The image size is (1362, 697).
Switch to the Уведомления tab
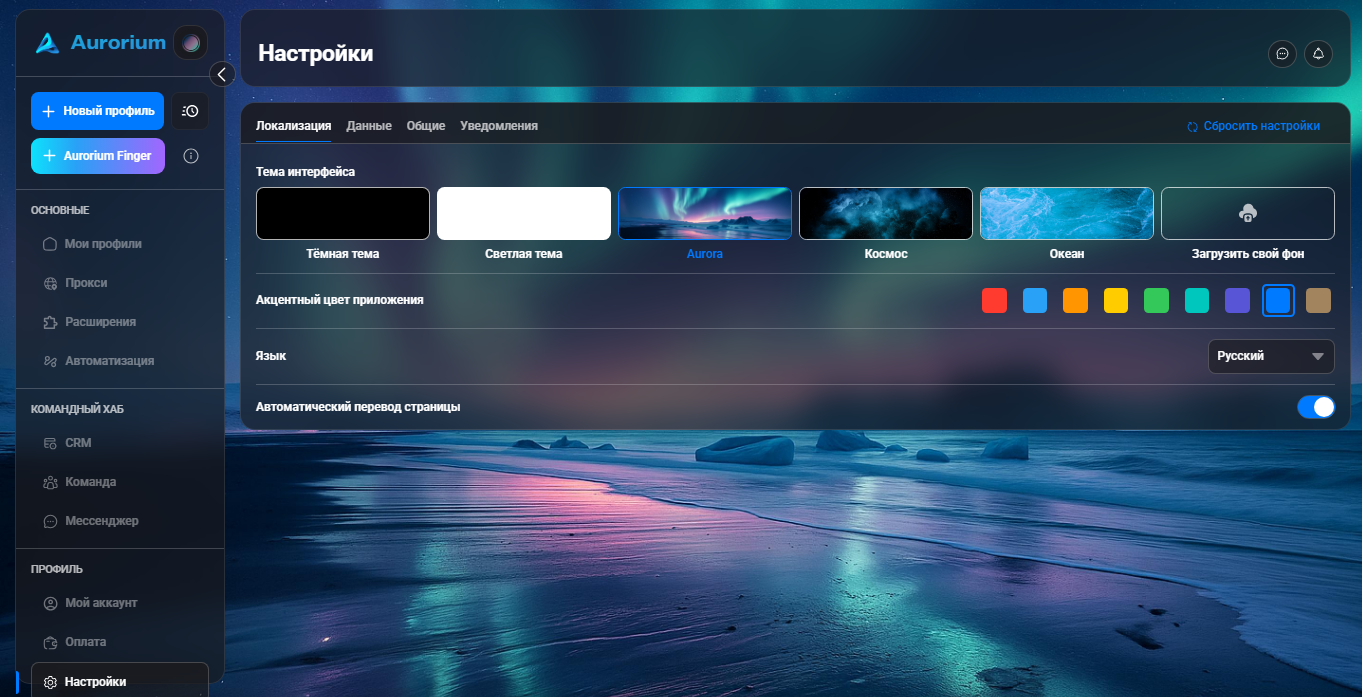point(499,126)
